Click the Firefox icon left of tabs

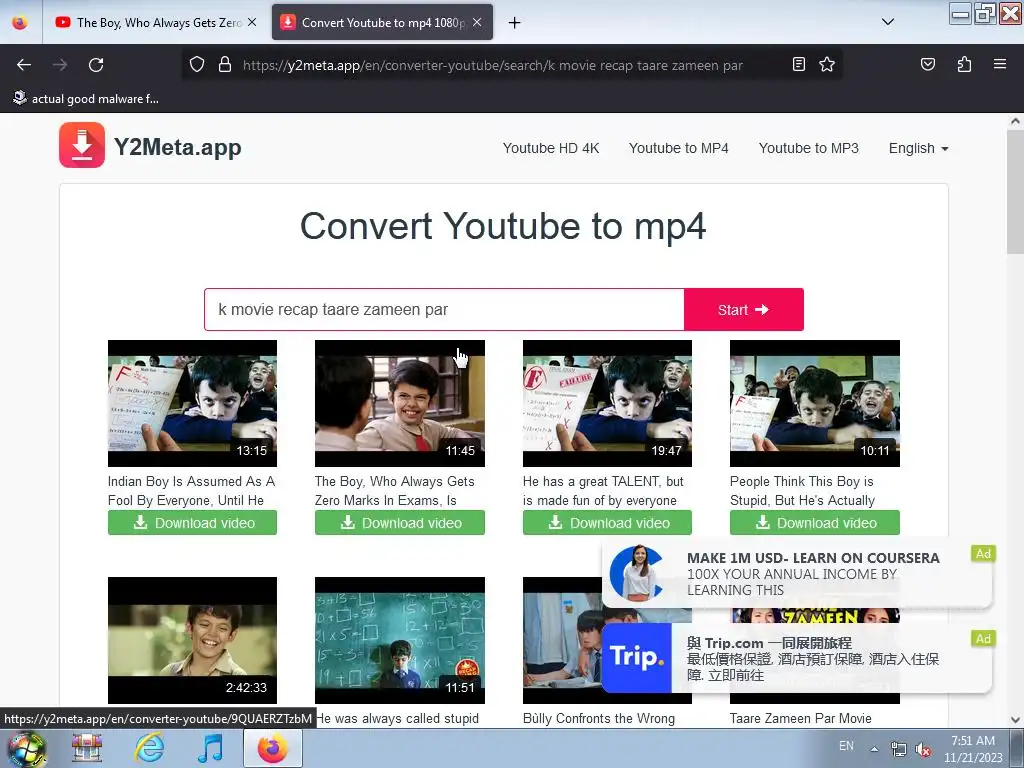click(x=20, y=22)
